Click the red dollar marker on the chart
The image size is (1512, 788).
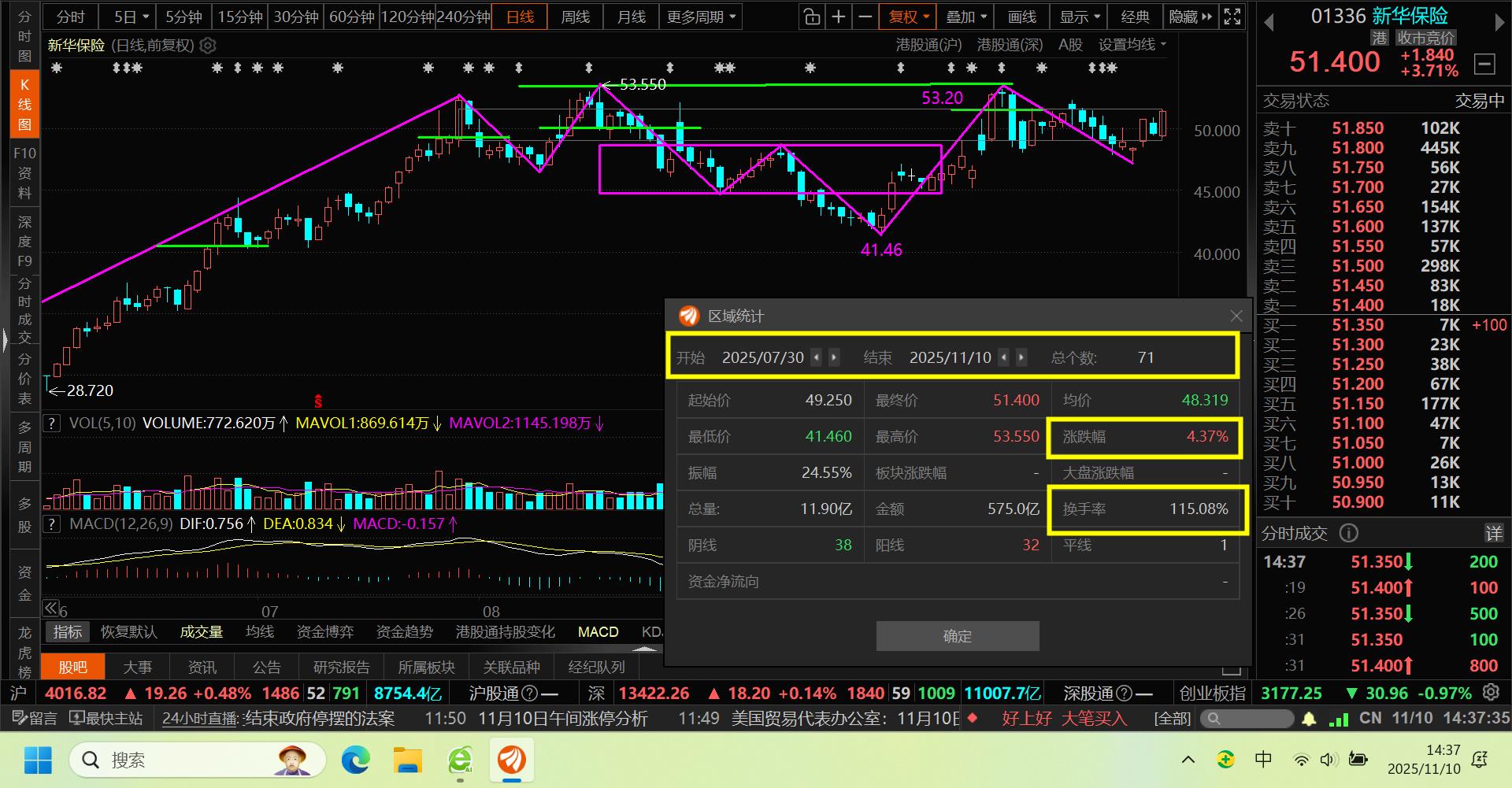point(318,401)
